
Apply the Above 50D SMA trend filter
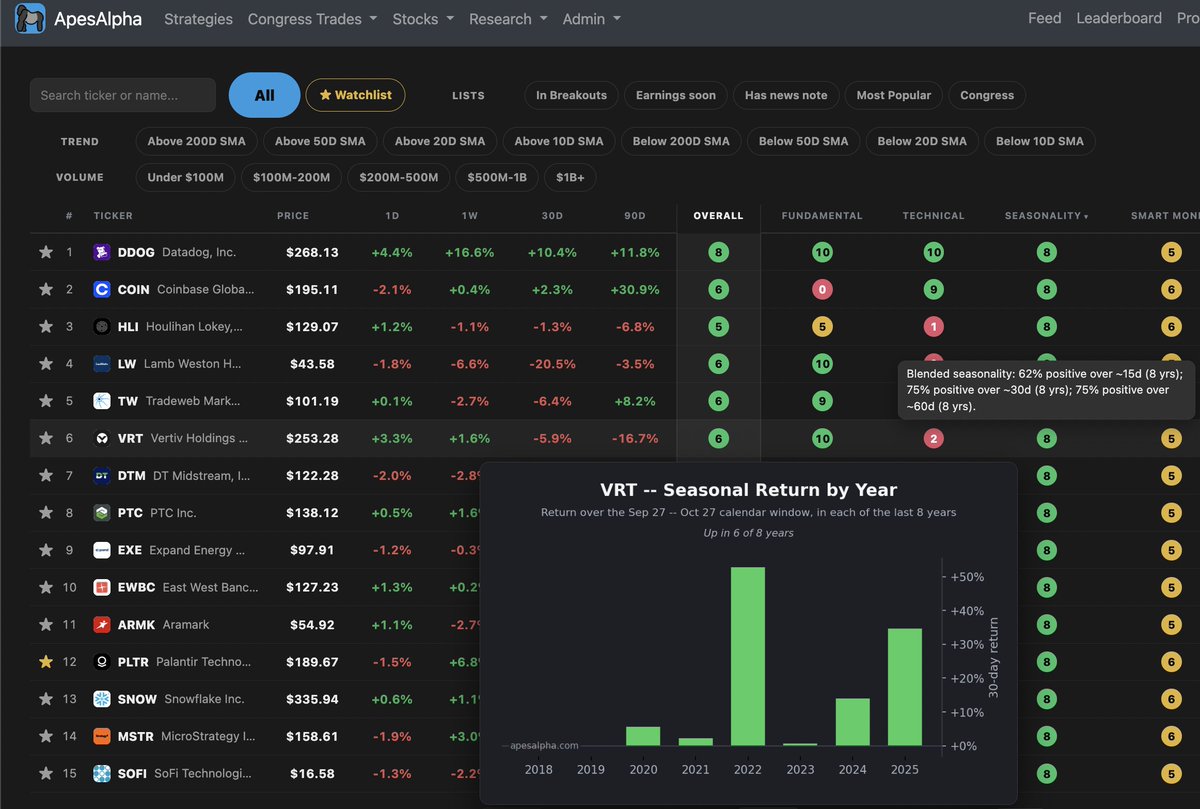(320, 141)
